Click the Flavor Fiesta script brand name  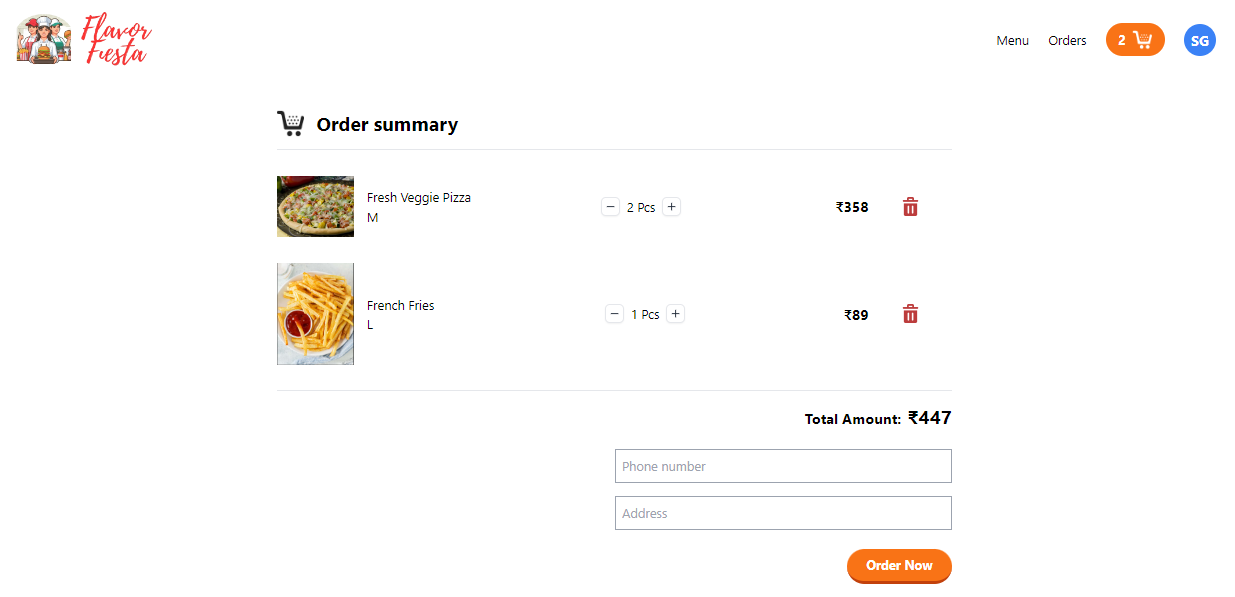click(x=117, y=40)
